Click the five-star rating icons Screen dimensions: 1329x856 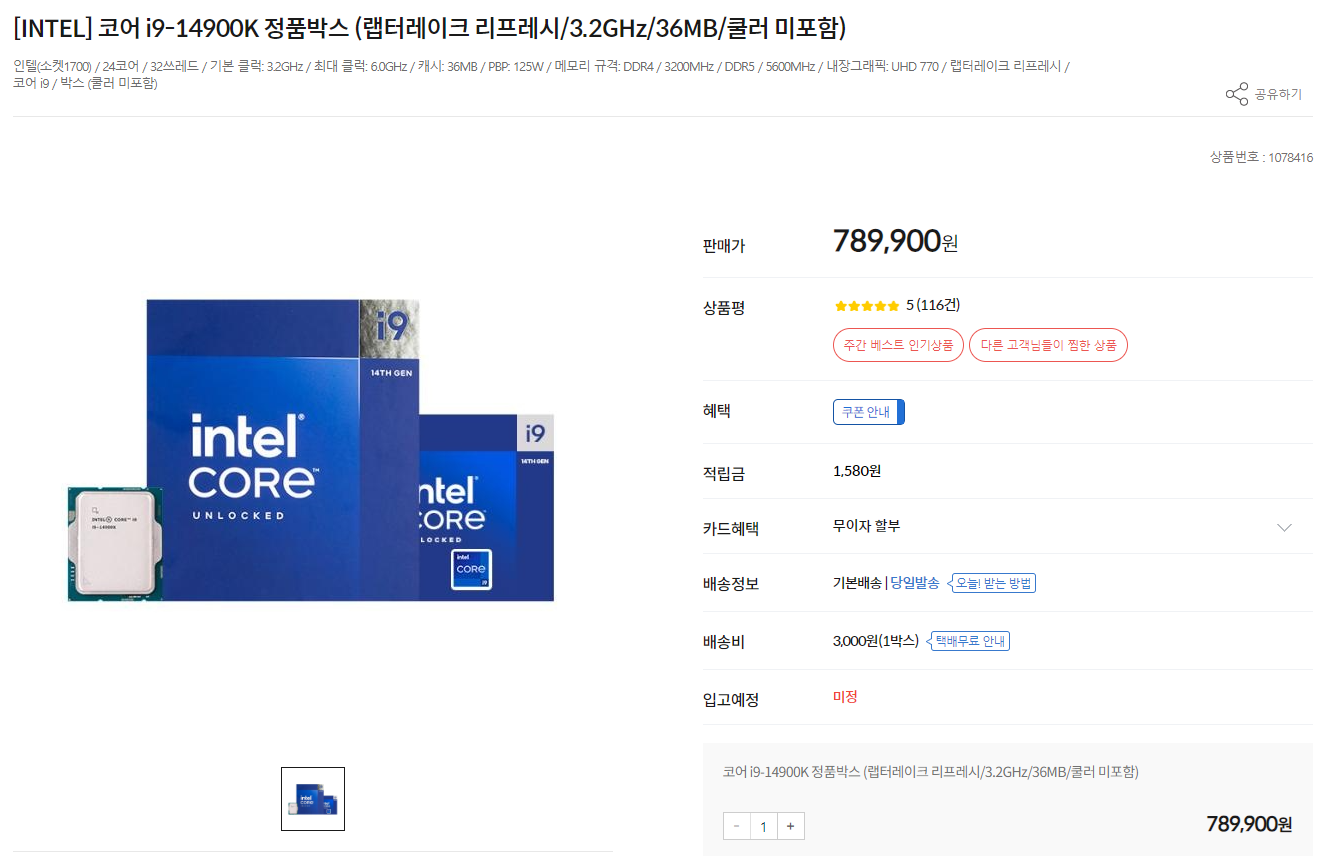[867, 306]
